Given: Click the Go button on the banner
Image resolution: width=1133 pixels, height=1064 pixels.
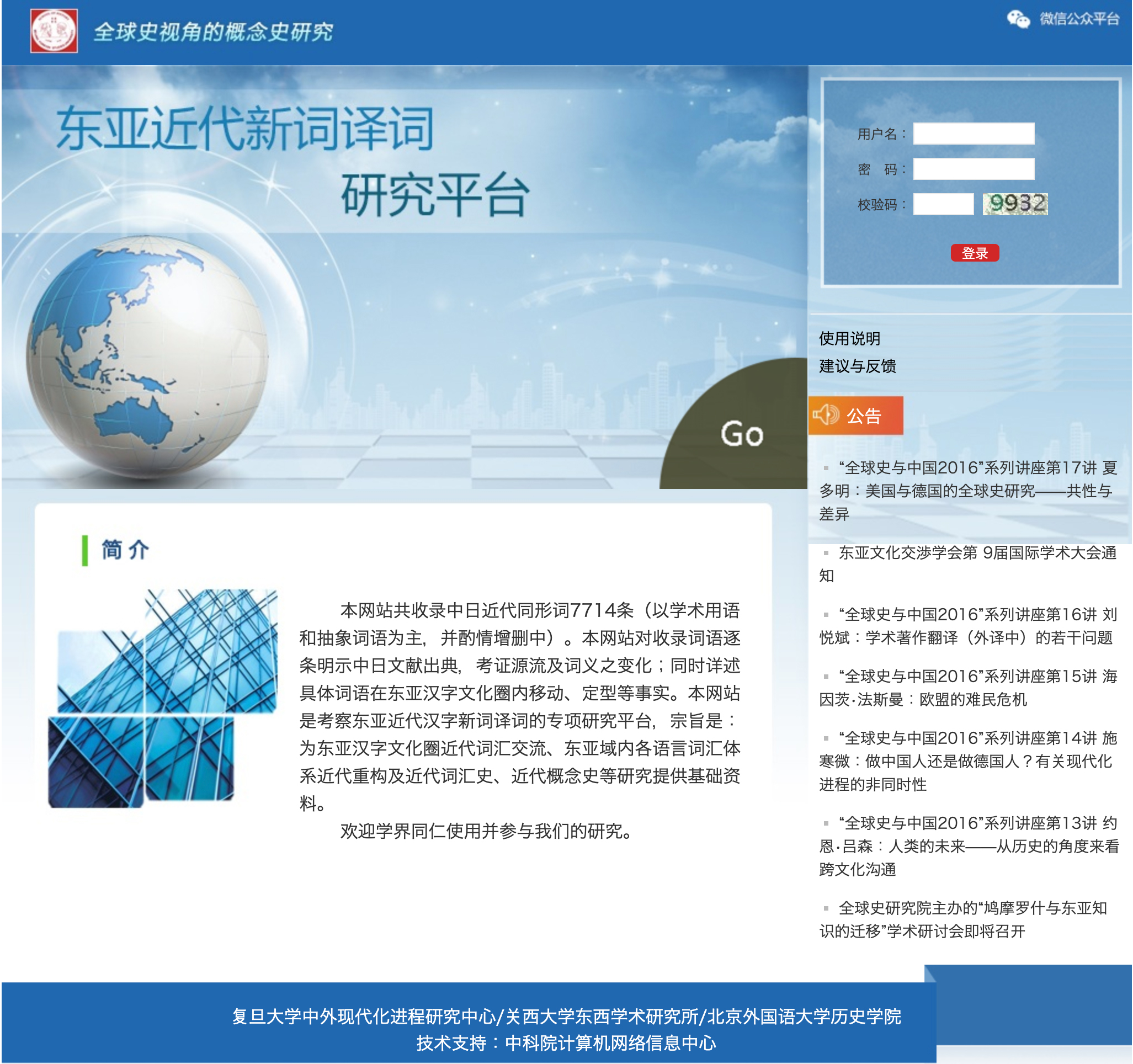Looking at the screenshot, I should click(742, 434).
